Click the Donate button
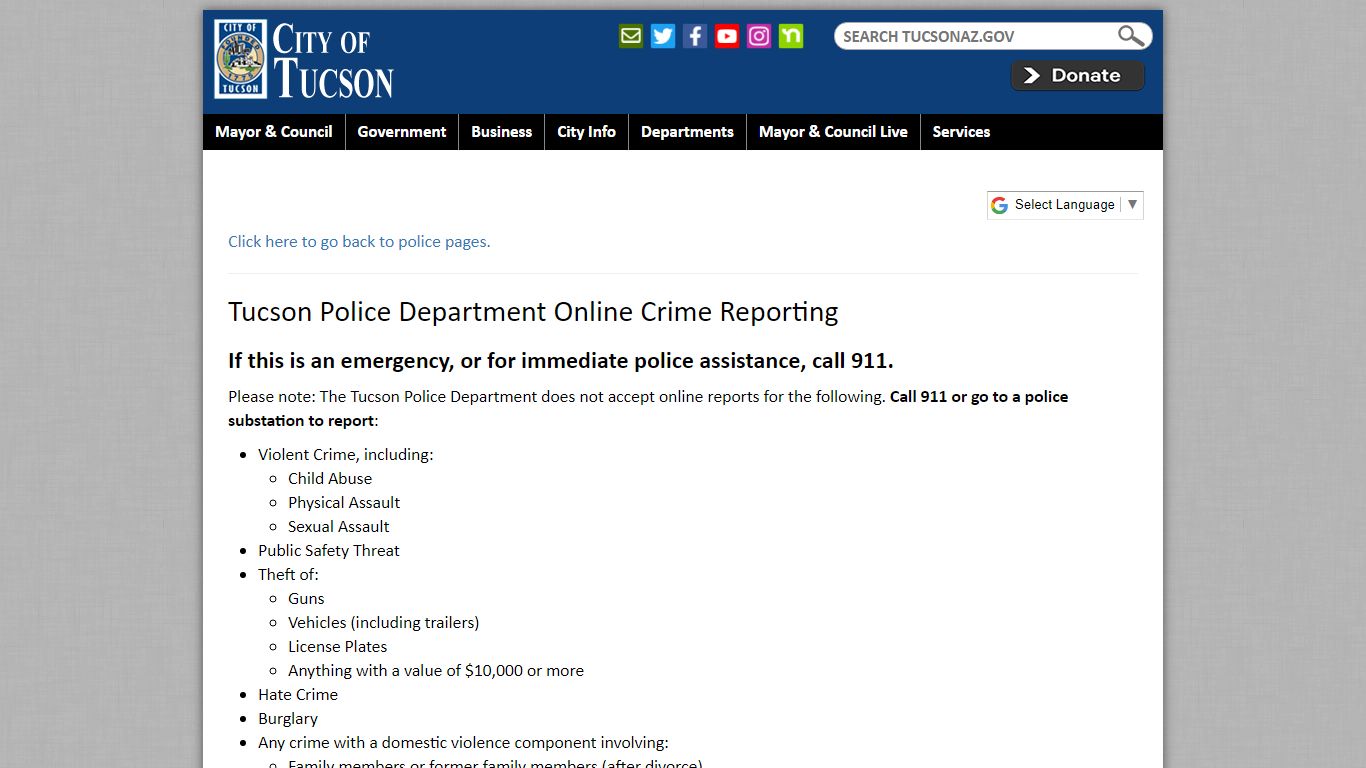Image resolution: width=1366 pixels, height=768 pixels. [x=1077, y=76]
